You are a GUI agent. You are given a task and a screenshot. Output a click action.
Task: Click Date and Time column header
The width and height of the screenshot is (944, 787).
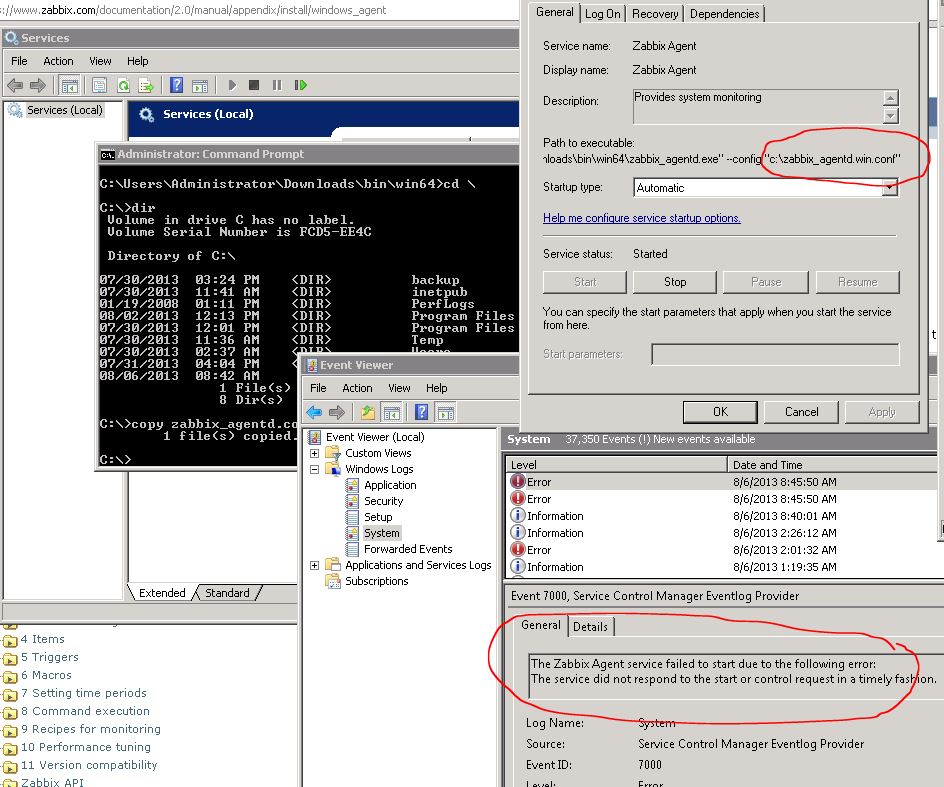point(833,465)
